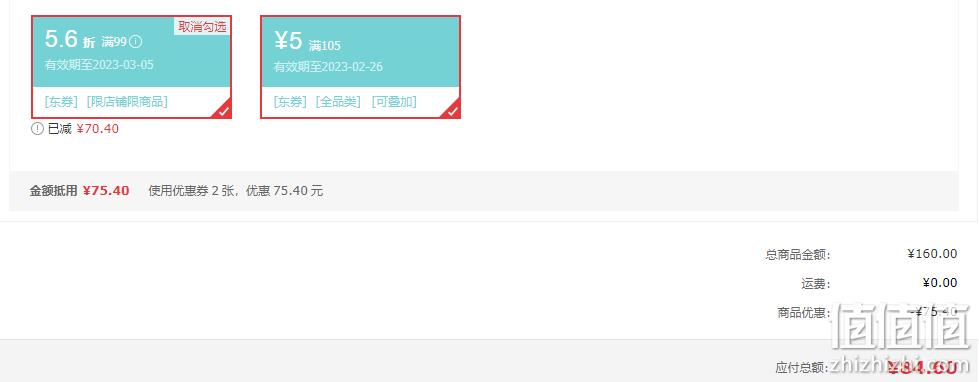This screenshot has width=979, height=382.
Task: Click the 运费 ¥0.00 value
Action: tap(940, 283)
